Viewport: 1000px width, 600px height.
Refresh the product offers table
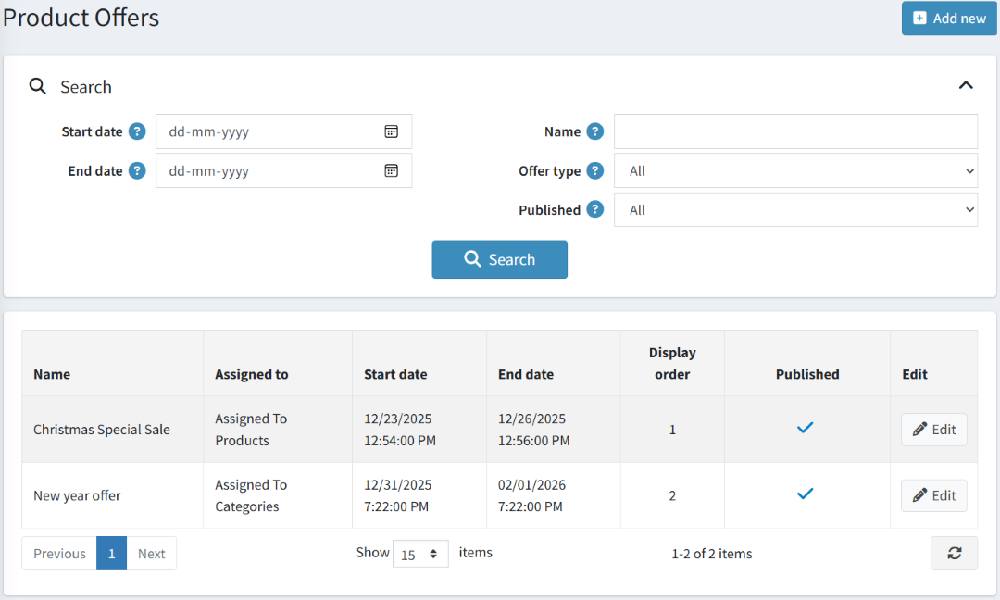click(954, 553)
